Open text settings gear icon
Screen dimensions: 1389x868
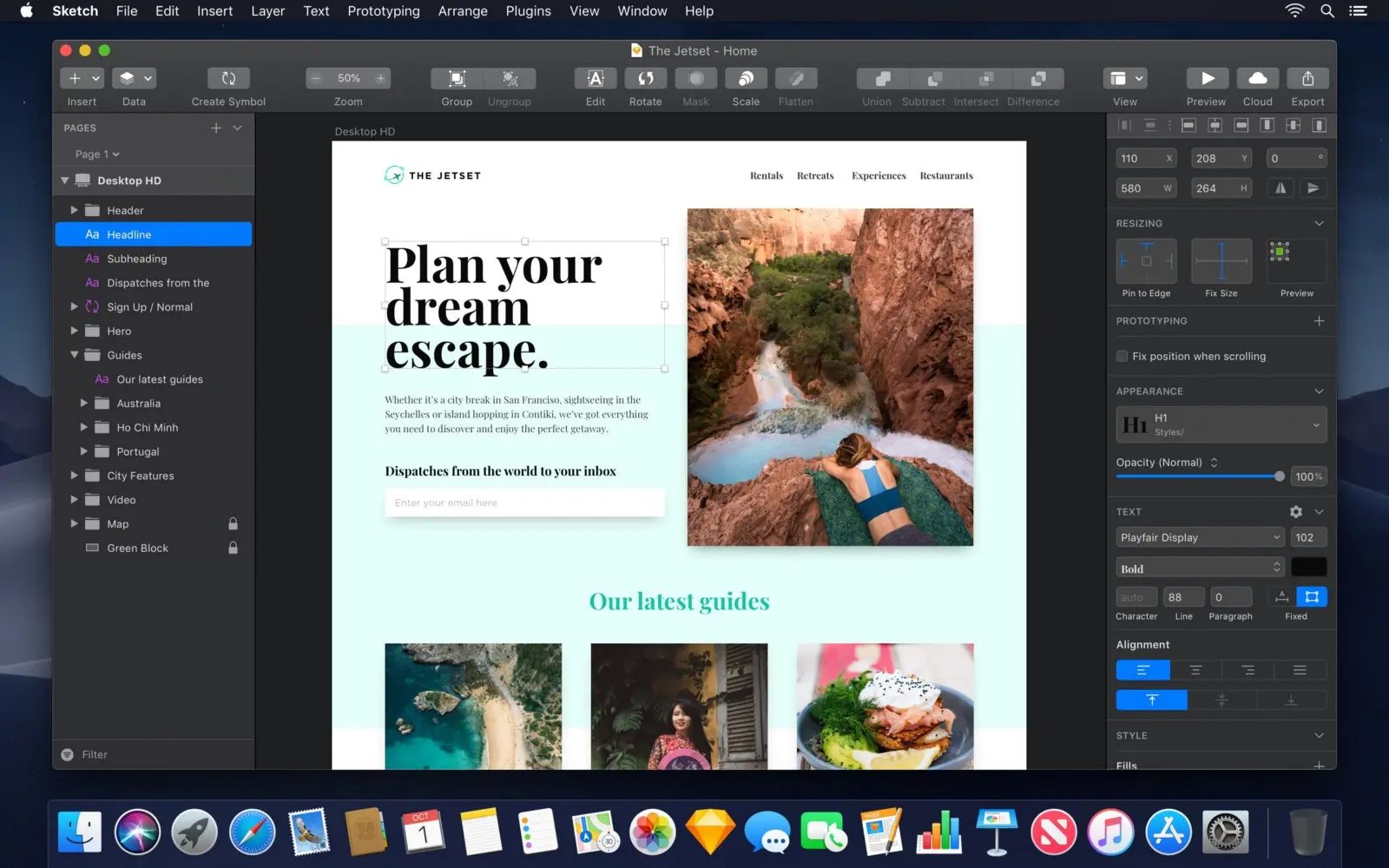[1295, 512]
